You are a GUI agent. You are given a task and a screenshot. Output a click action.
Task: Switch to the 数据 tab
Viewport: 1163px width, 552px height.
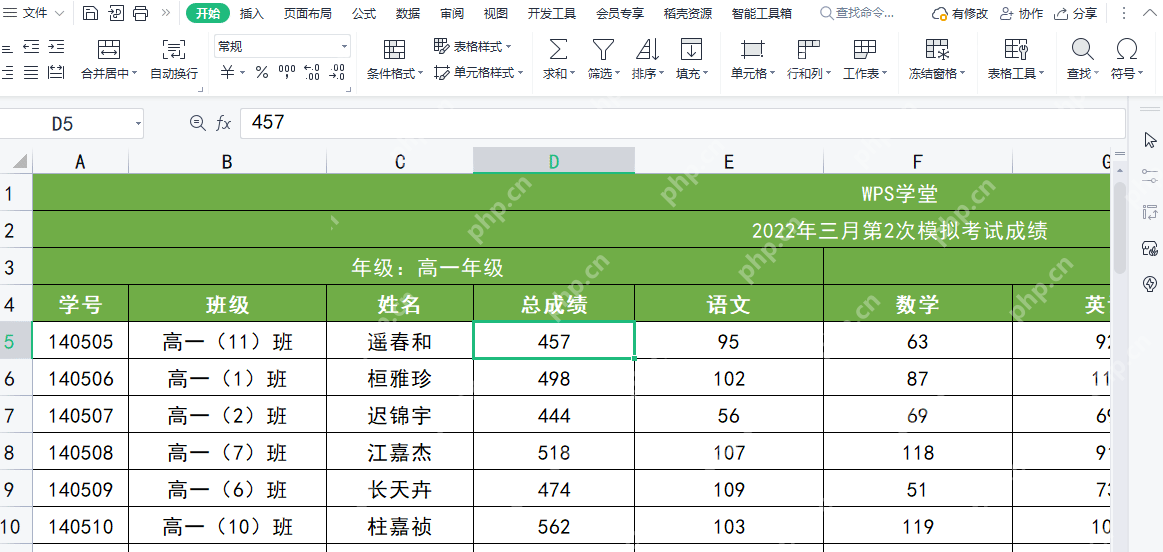pos(407,13)
